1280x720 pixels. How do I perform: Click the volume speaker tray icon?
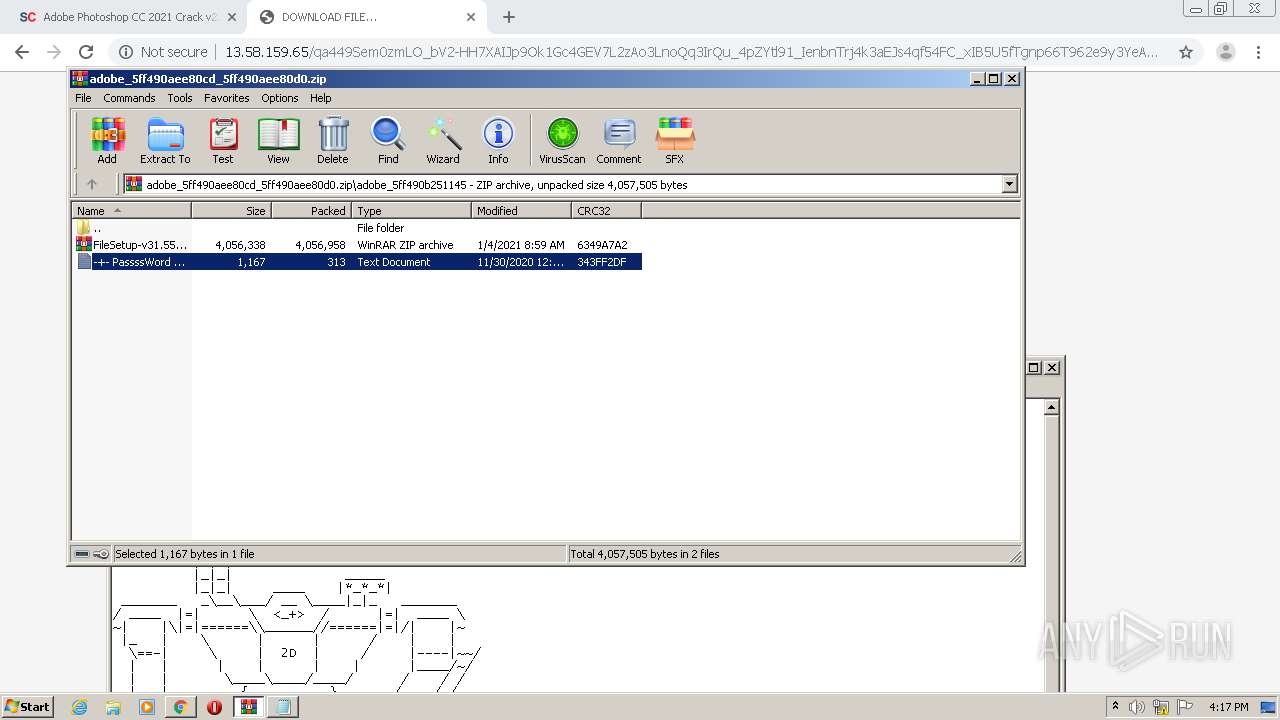1136,707
